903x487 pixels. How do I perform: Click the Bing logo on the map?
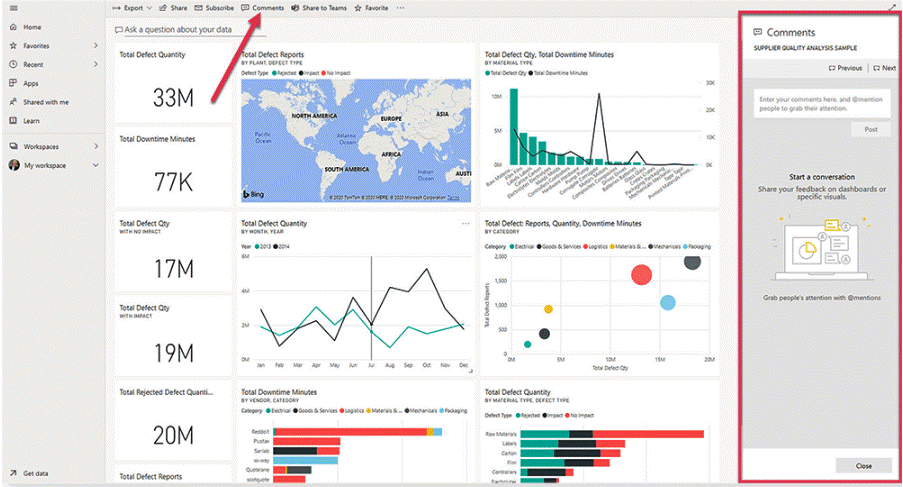tap(253, 194)
